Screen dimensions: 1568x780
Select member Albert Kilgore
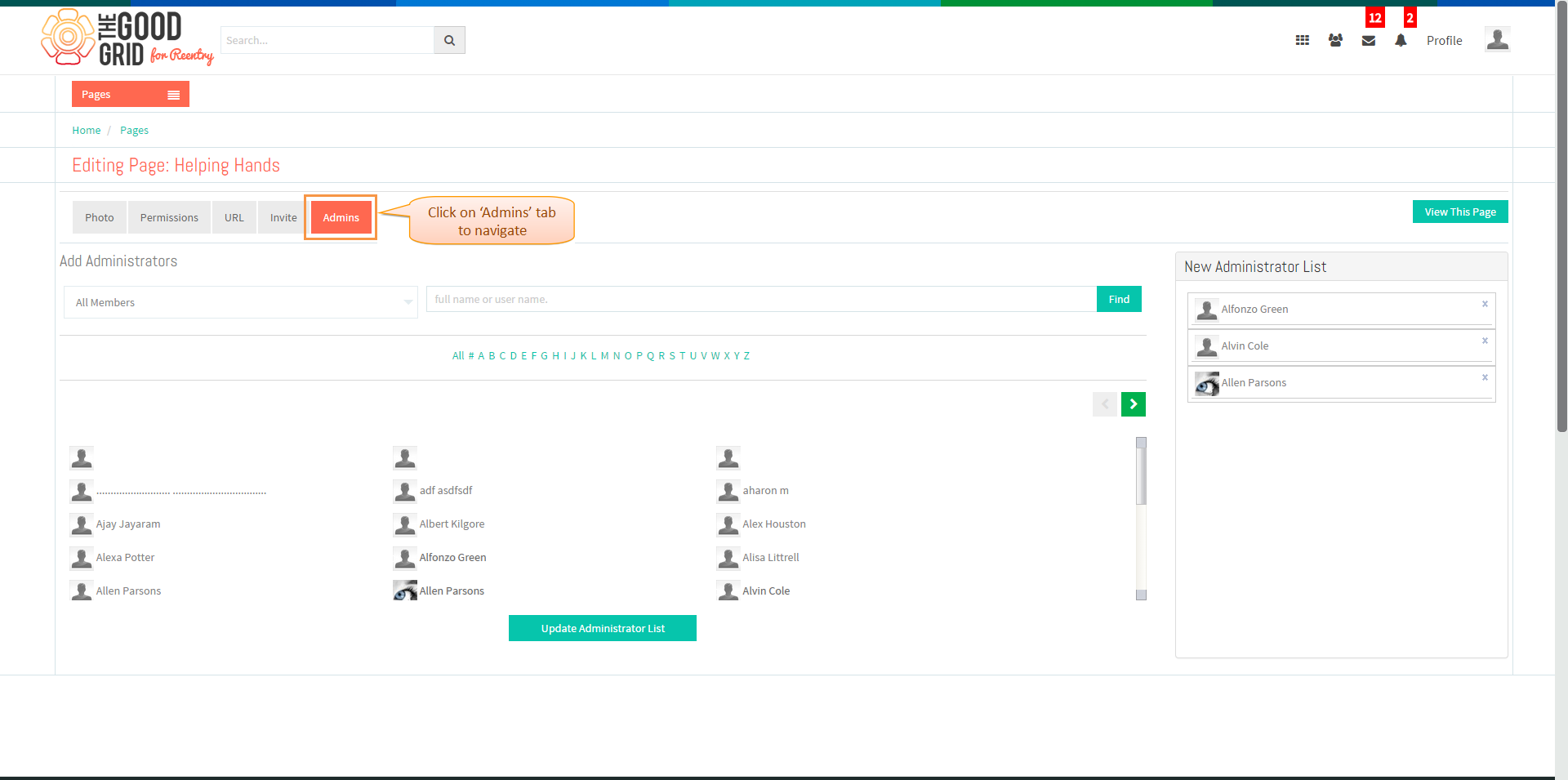point(452,524)
